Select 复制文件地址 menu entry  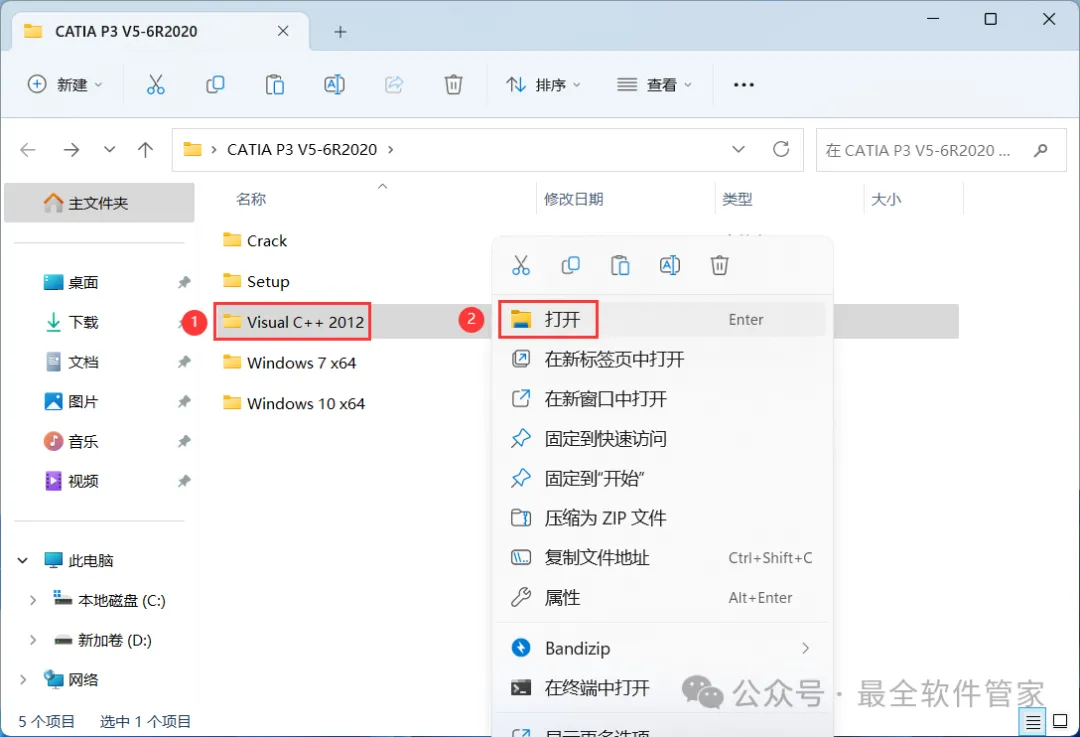661,558
